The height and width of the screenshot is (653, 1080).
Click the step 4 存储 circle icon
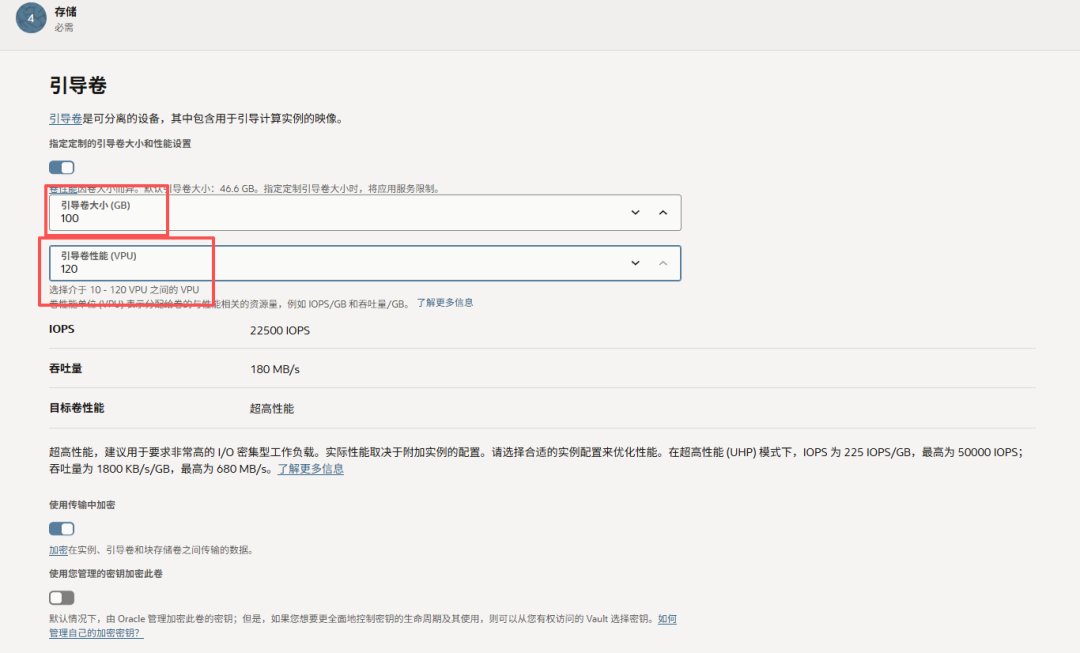click(x=30, y=18)
